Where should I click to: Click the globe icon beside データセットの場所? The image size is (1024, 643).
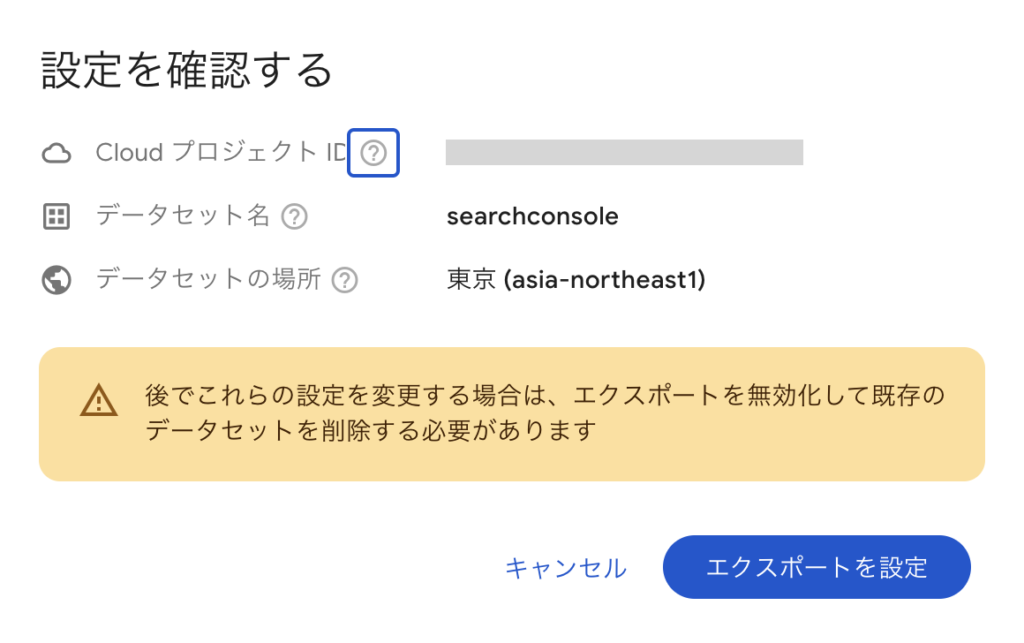[x=57, y=280]
